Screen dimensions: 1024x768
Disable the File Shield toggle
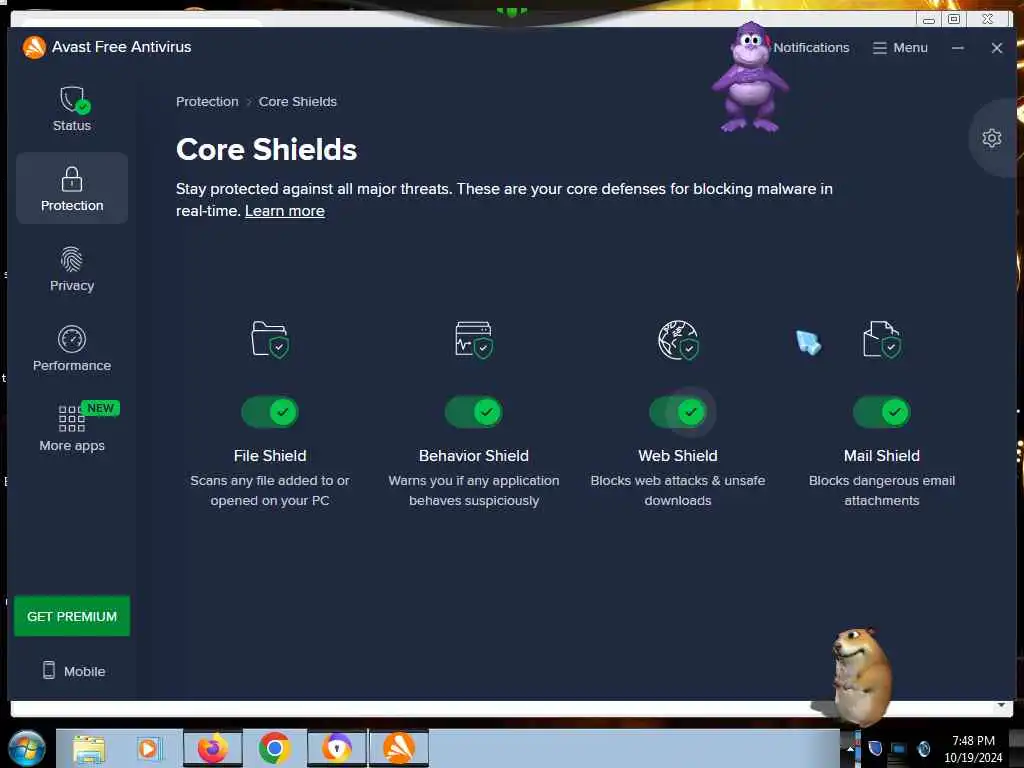click(x=270, y=412)
